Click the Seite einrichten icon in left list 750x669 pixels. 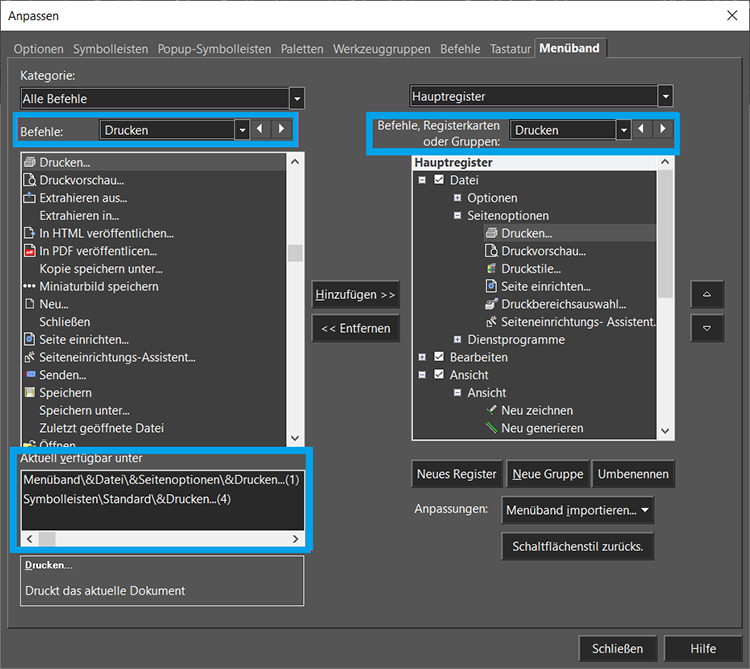[x=30, y=340]
